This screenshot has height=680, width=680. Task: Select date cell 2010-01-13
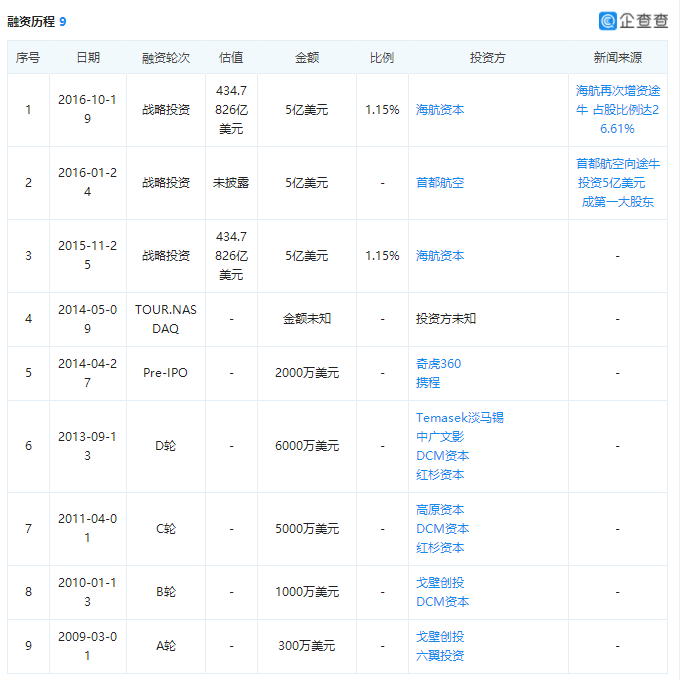(88, 592)
